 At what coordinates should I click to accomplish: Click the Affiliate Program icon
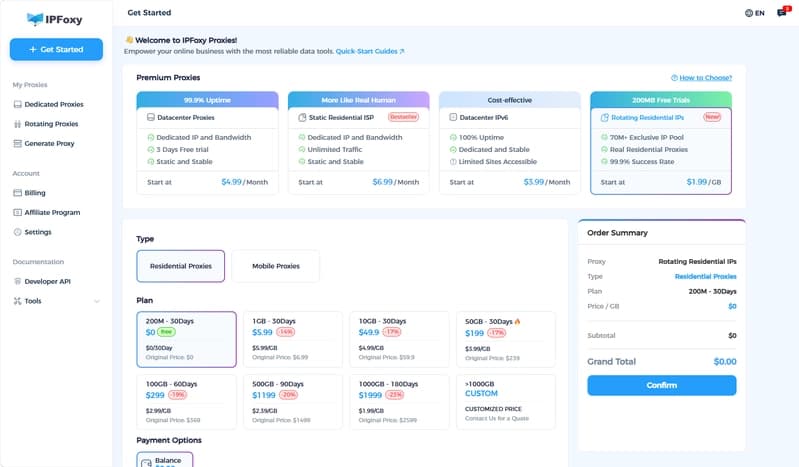[x=17, y=212]
